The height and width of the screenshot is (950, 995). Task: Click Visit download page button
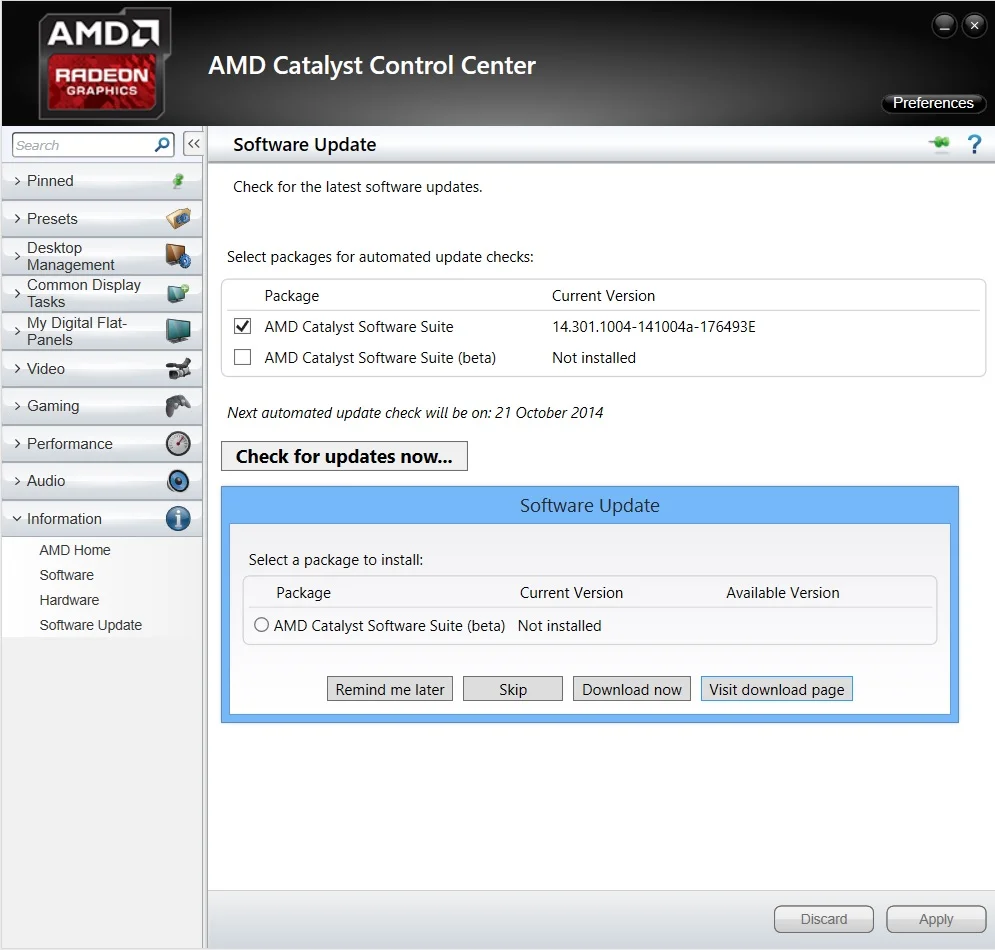(x=777, y=689)
